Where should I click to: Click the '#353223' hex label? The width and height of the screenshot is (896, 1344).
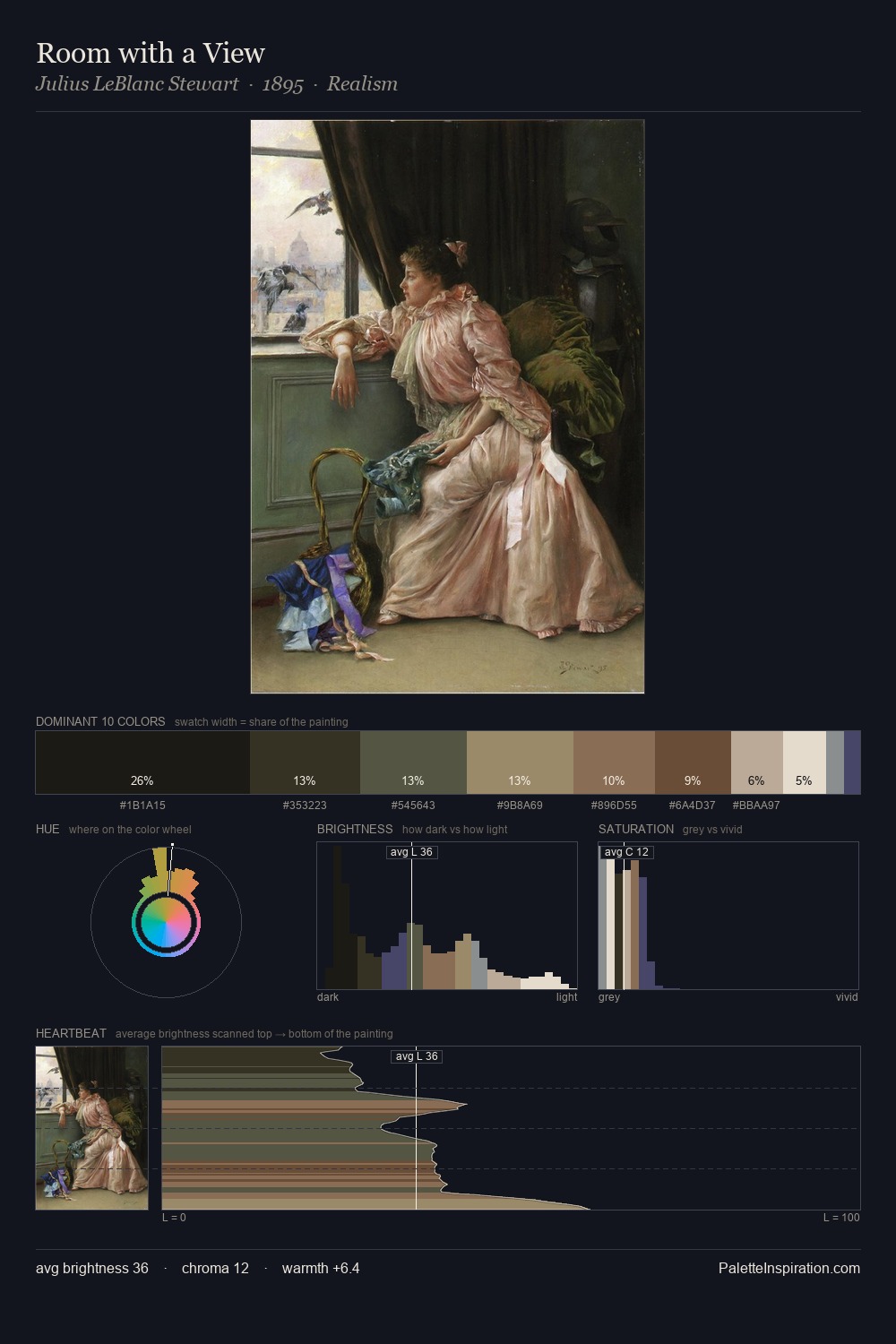point(305,806)
